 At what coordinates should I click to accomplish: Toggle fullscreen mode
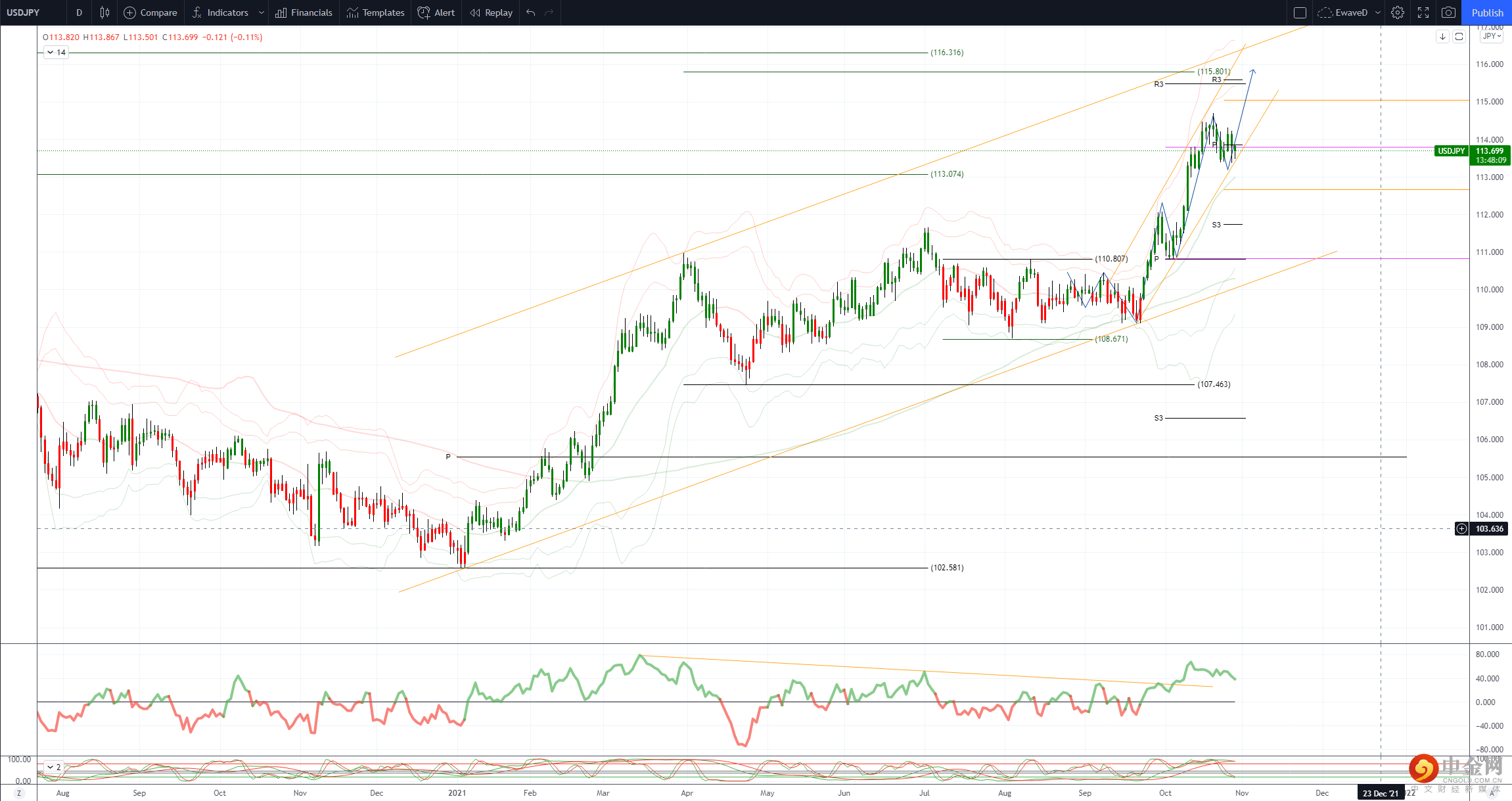tap(1423, 12)
